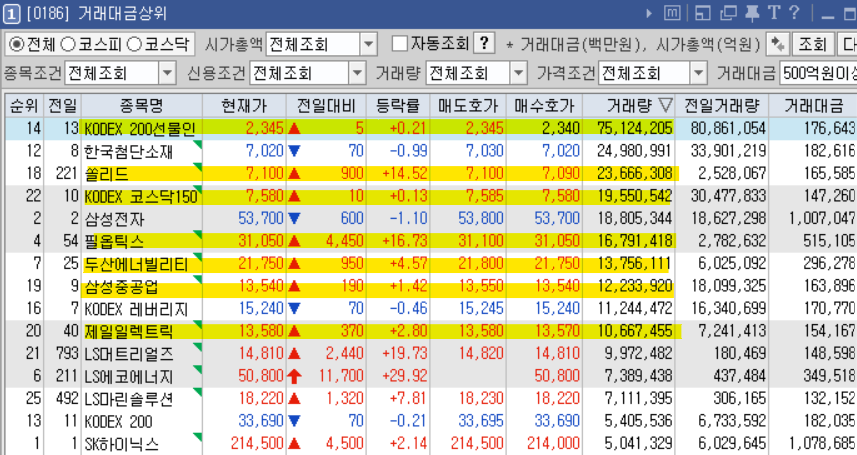Image resolution: width=857 pixels, height=455 pixels.
Task: Select the KODEX 200선물인 row name
Action: pos(140,129)
